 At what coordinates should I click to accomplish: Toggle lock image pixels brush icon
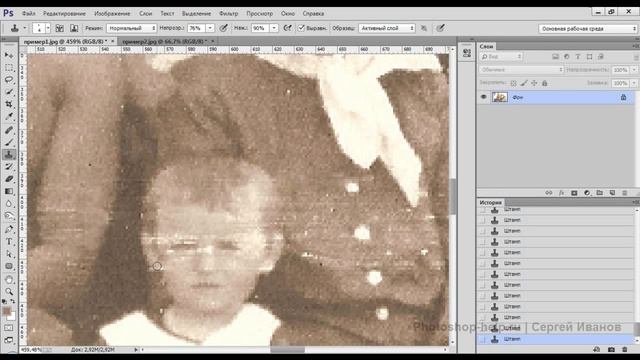coord(524,83)
